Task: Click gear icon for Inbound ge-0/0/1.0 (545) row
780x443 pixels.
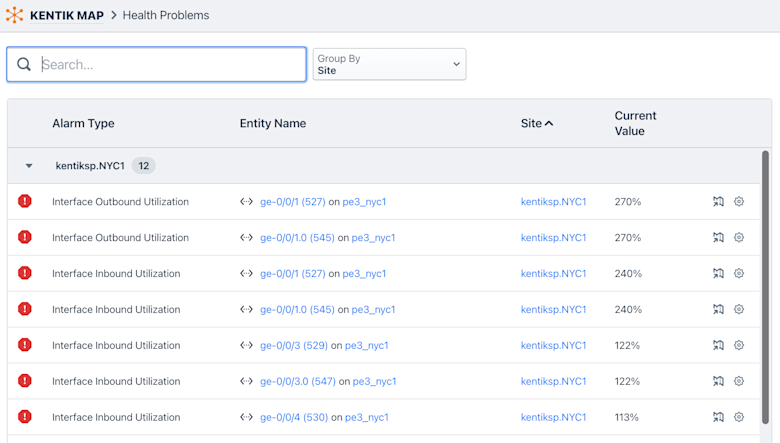Action: pyautogui.click(x=739, y=309)
